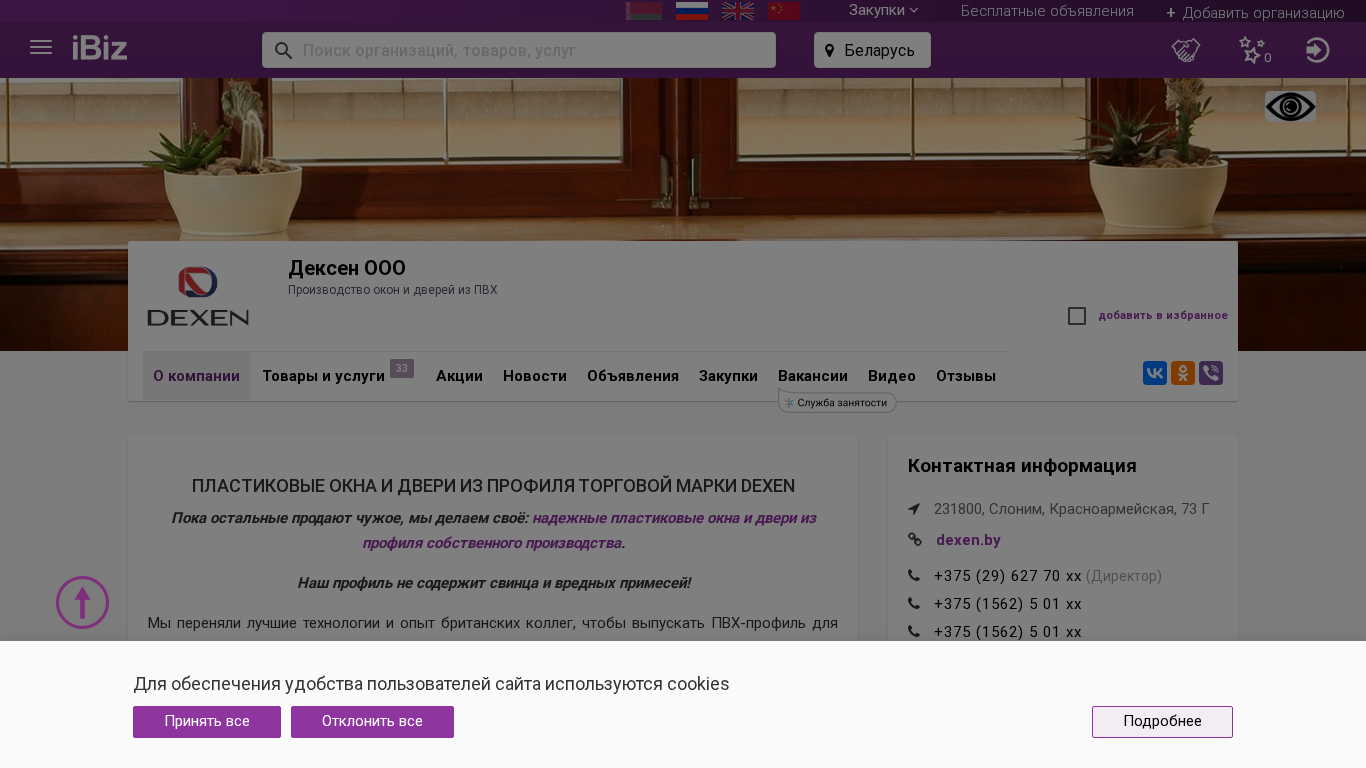
Task: Switch to the Отзывы tab
Action: click(966, 376)
